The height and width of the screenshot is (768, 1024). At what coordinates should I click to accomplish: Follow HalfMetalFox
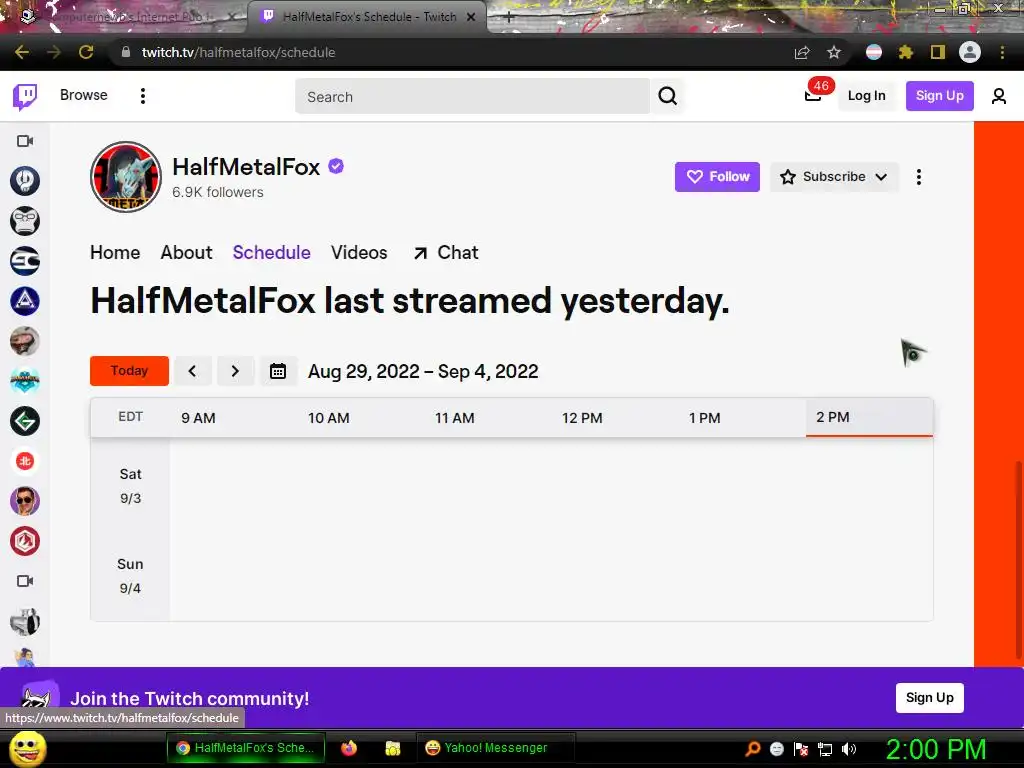(x=717, y=177)
